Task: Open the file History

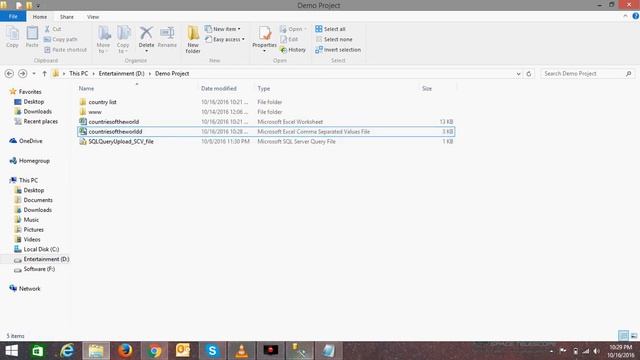Action: tap(293, 49)
